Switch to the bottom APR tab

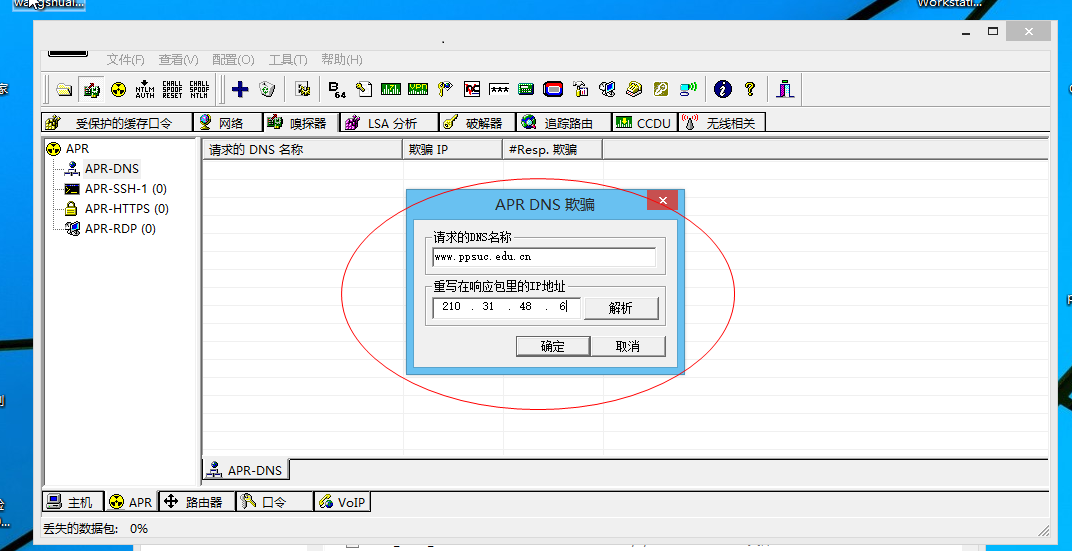[131, 502]
